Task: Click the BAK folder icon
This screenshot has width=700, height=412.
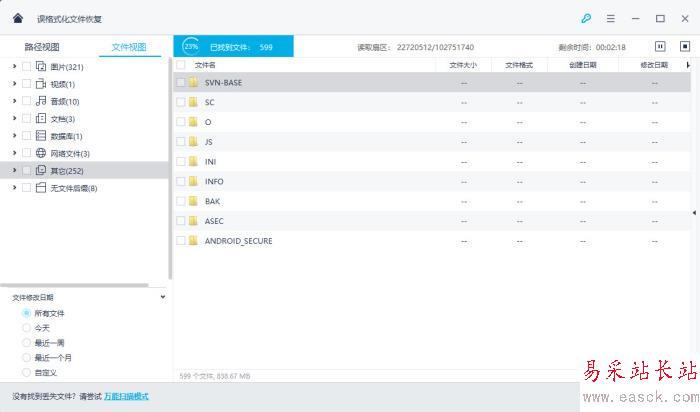Action: pyautogui.click(x=193, y=201)
